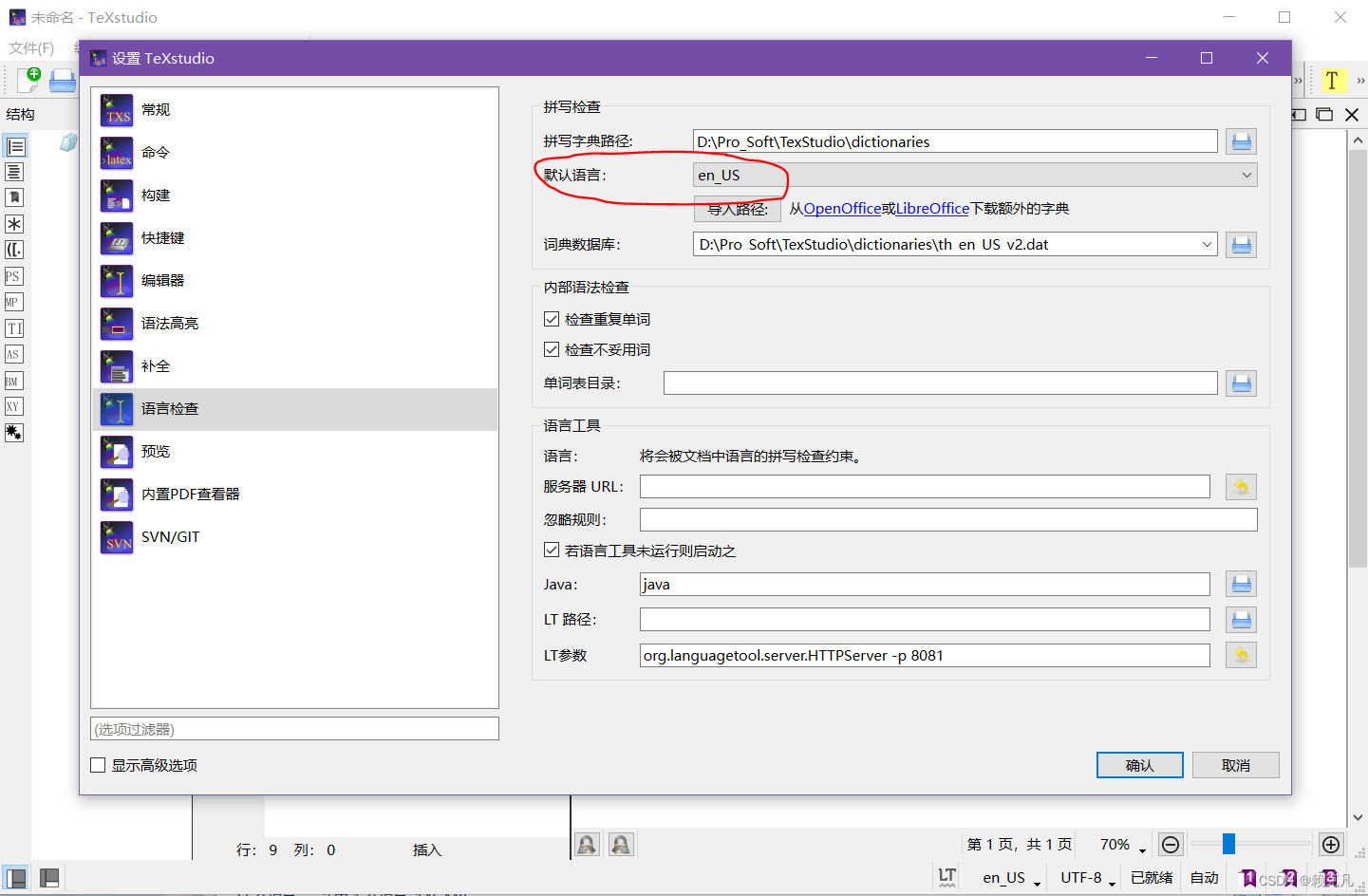Click the LT icon in the status bar

tap(946, 877)
